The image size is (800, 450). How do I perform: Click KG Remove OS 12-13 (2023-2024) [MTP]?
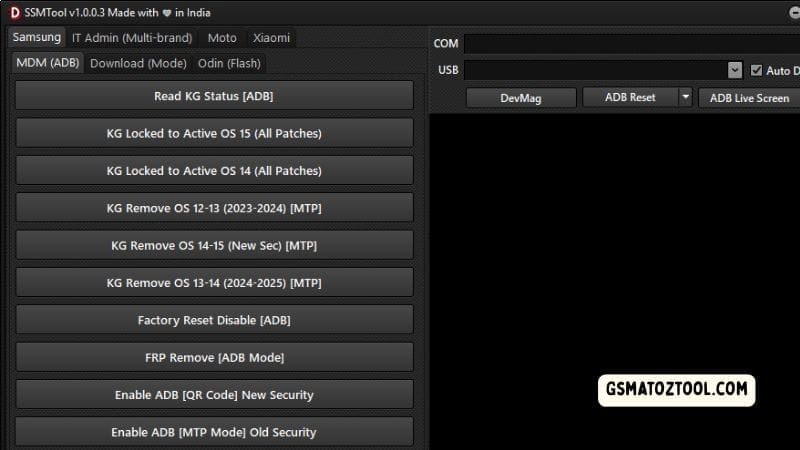(x=214, y=208)
